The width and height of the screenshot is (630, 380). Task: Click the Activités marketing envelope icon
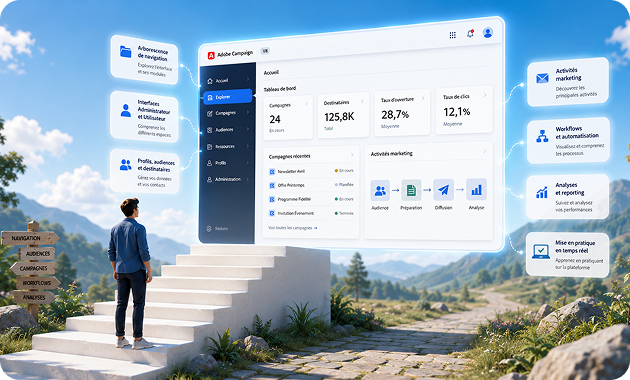[x=542, y=78]
